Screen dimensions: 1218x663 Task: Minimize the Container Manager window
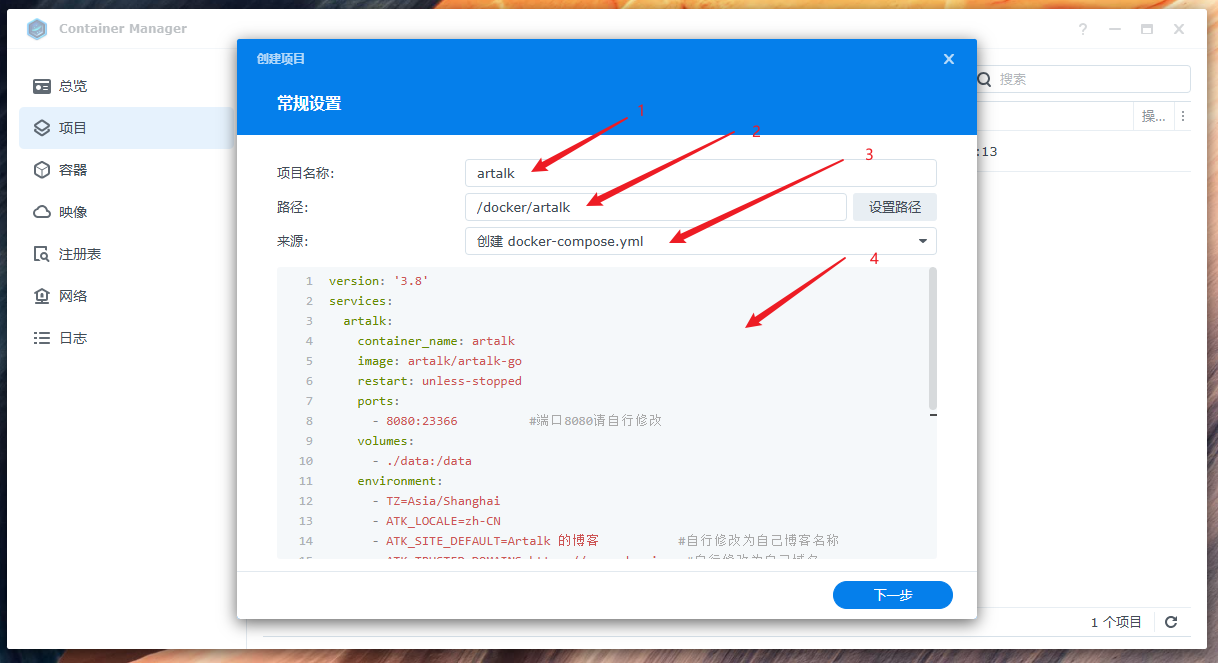1115,29
